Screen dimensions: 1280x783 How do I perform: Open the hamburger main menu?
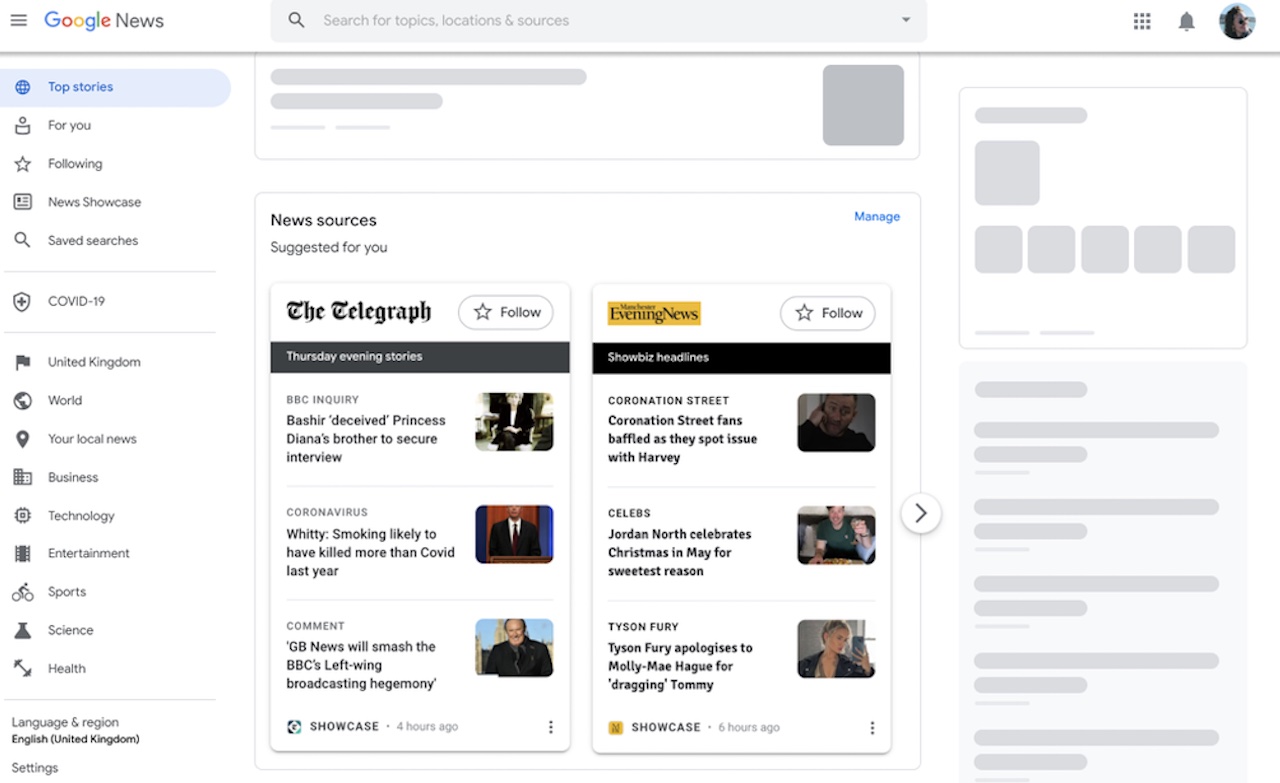coord(18,21)
